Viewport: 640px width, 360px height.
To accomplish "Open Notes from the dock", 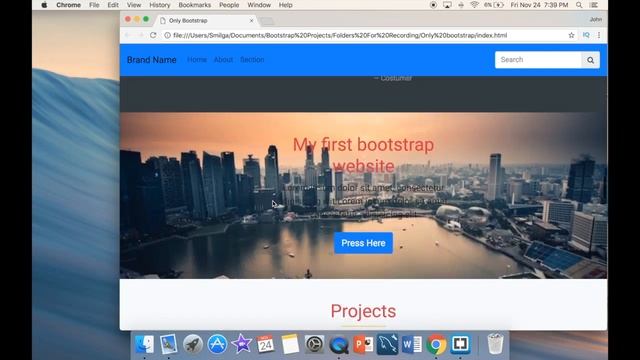I will (x=290, y=344).
